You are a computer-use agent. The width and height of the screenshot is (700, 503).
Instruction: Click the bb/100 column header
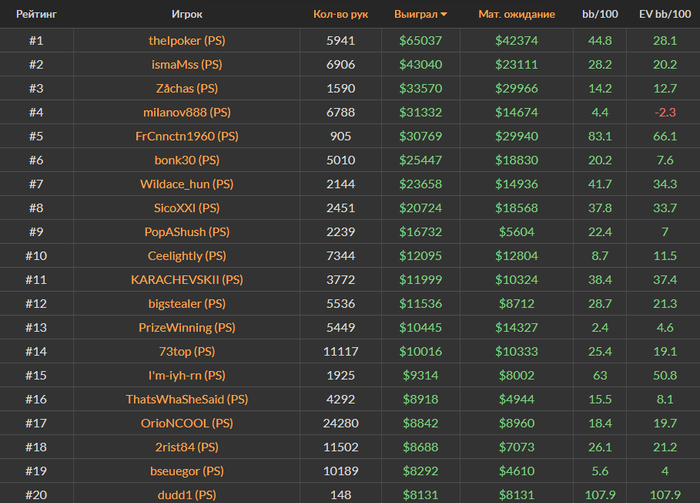click(600, 14)
